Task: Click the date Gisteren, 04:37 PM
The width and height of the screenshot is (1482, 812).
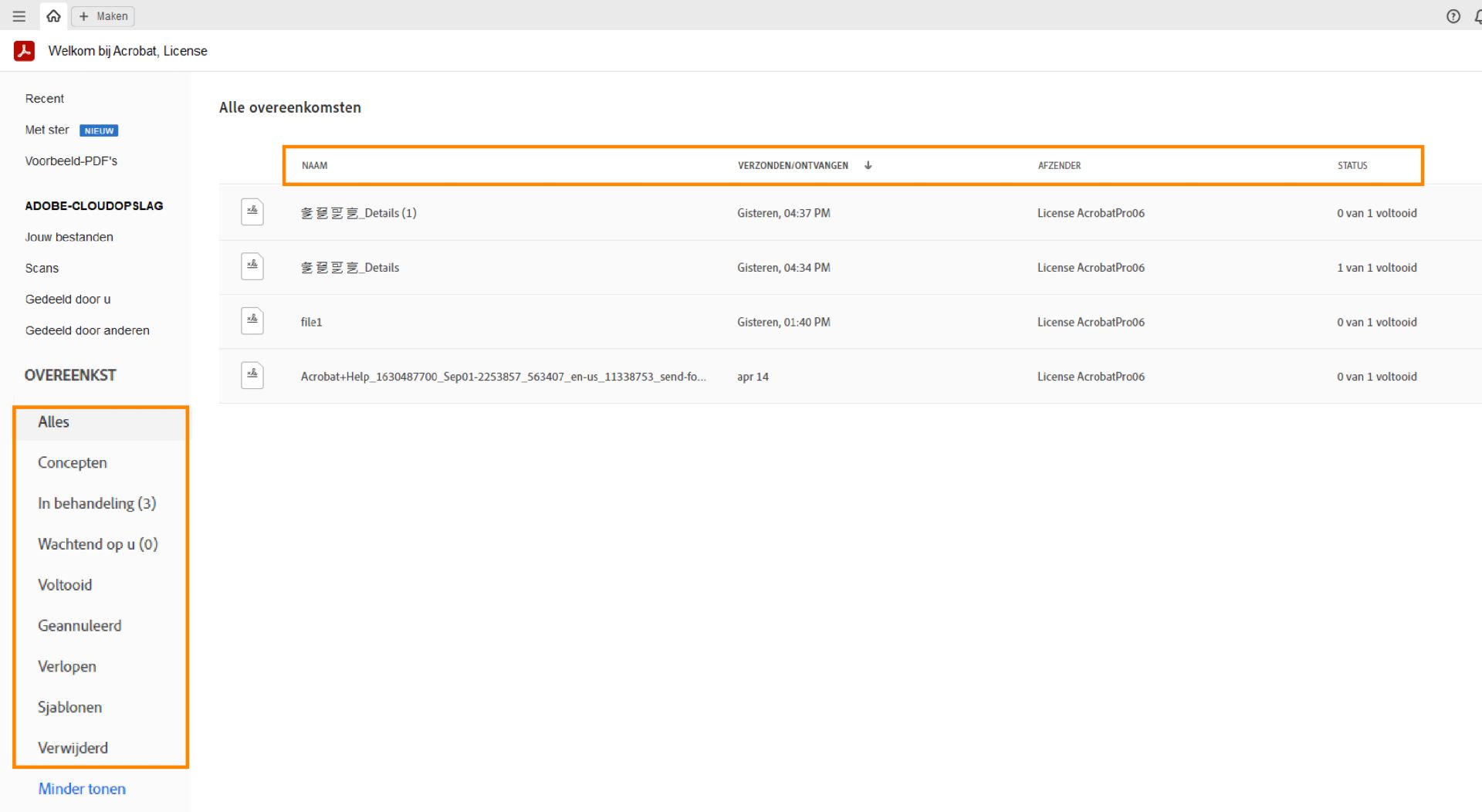Action: click(x=783, y=213)
